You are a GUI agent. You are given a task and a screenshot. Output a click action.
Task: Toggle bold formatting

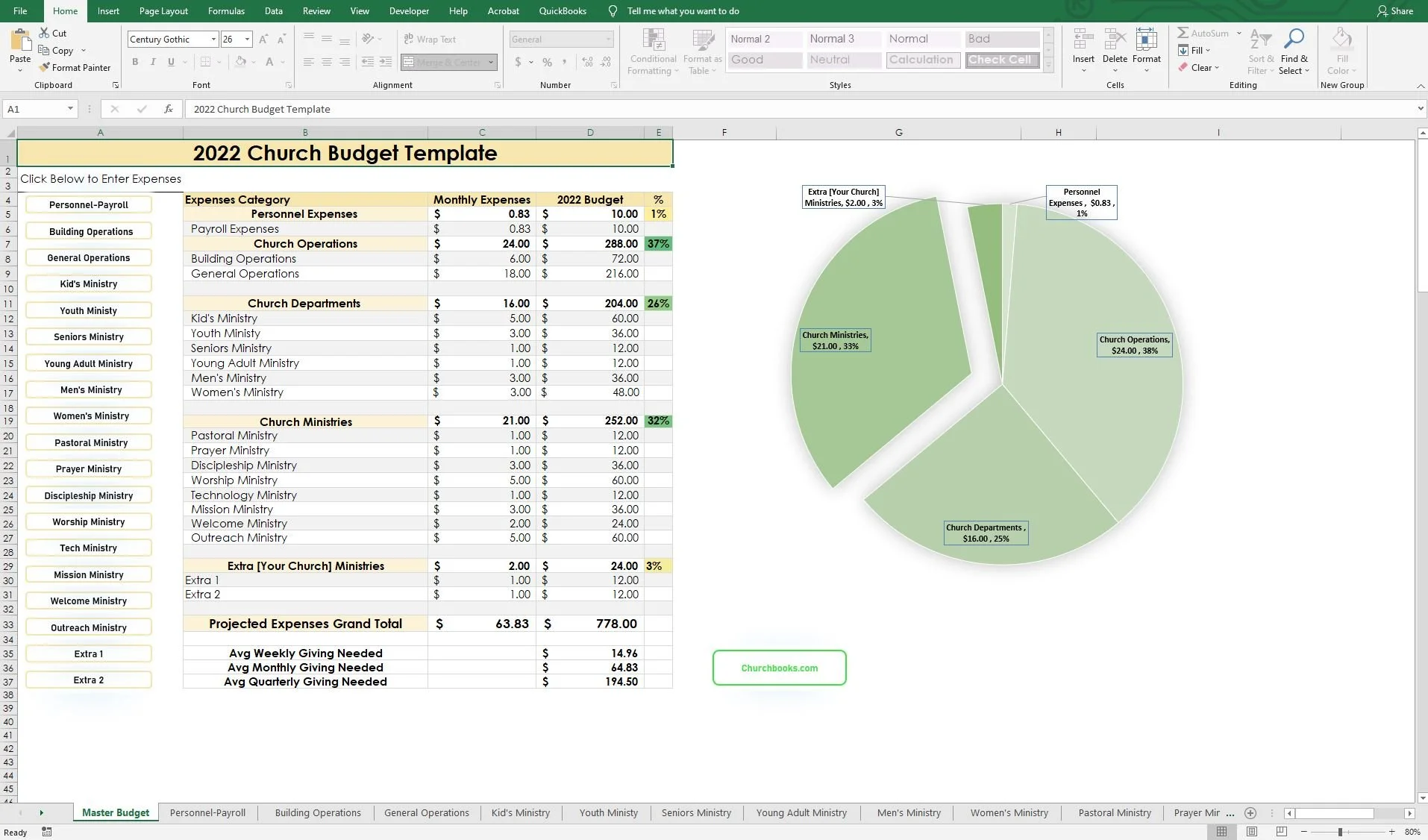click(135, 63)
